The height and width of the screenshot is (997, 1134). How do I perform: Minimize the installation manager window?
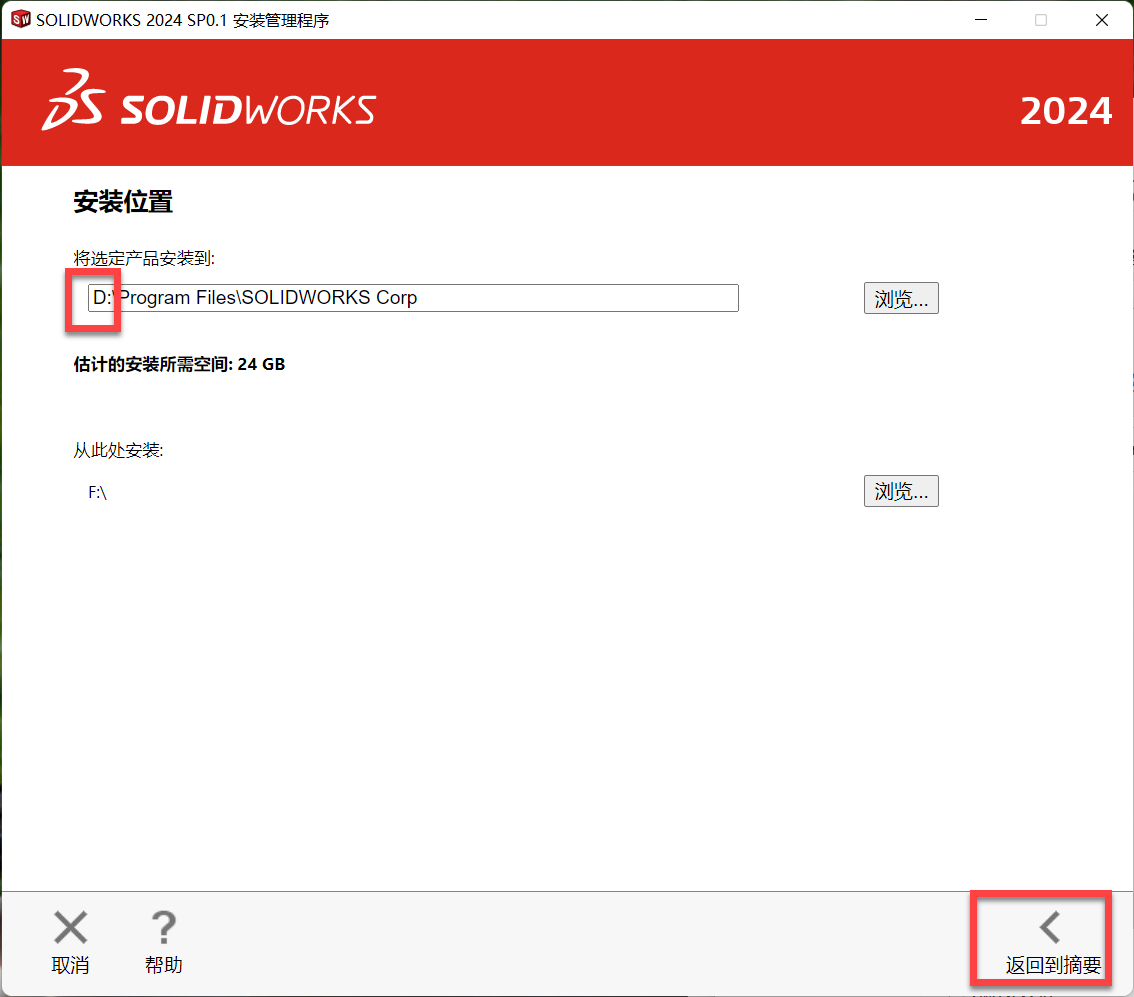980,20
